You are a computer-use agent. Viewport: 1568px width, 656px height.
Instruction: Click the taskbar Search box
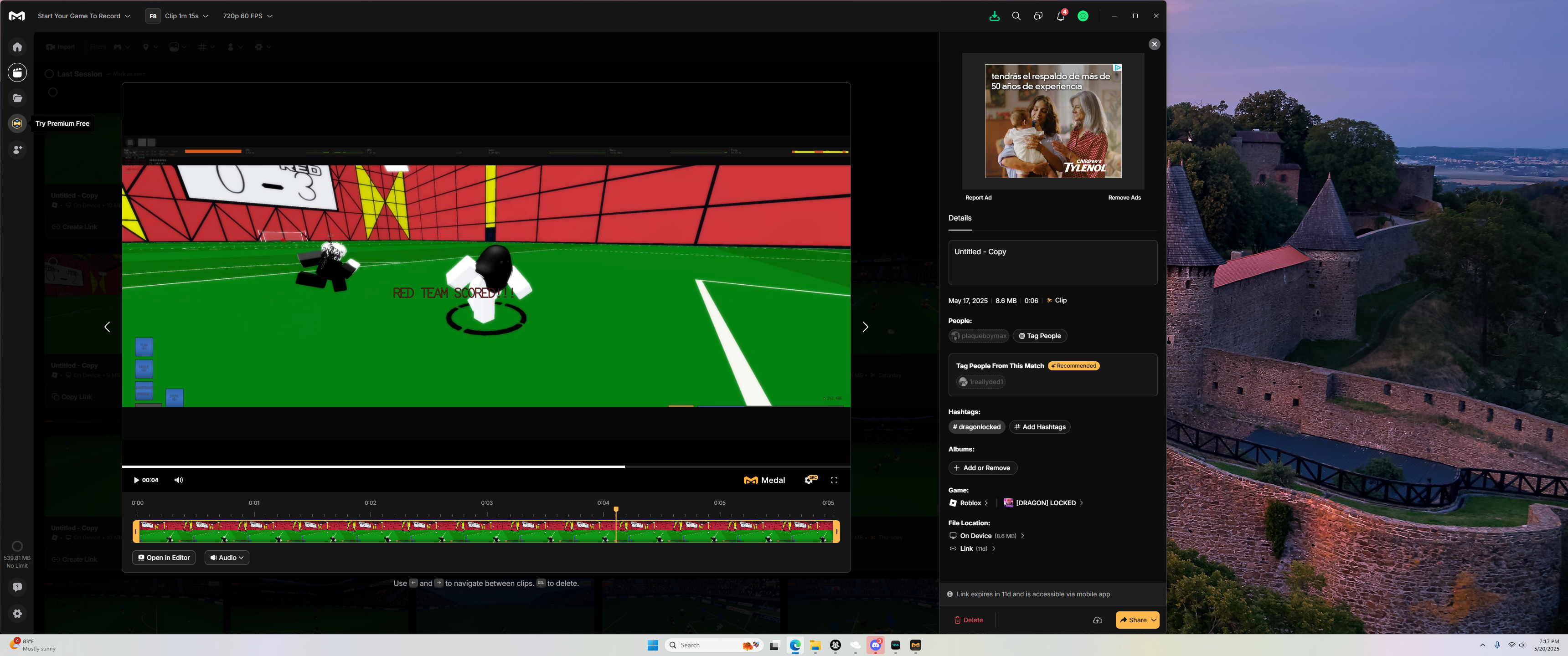tap(714, 645)
